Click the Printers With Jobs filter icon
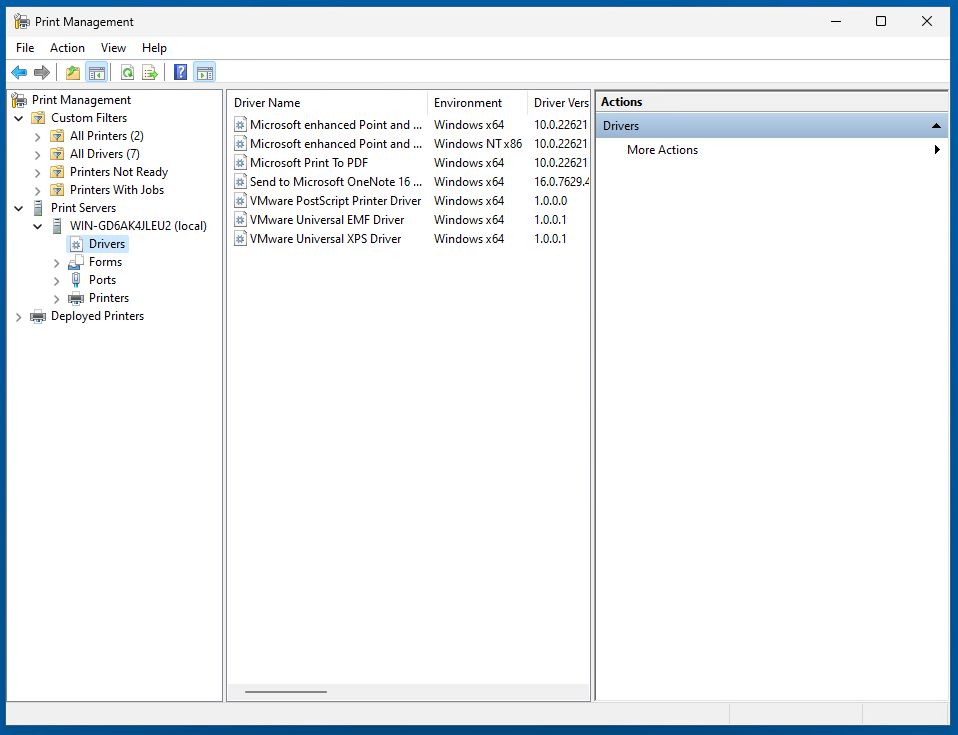The height and width of the screenshot is (735, 958). [x=57, y=189]
